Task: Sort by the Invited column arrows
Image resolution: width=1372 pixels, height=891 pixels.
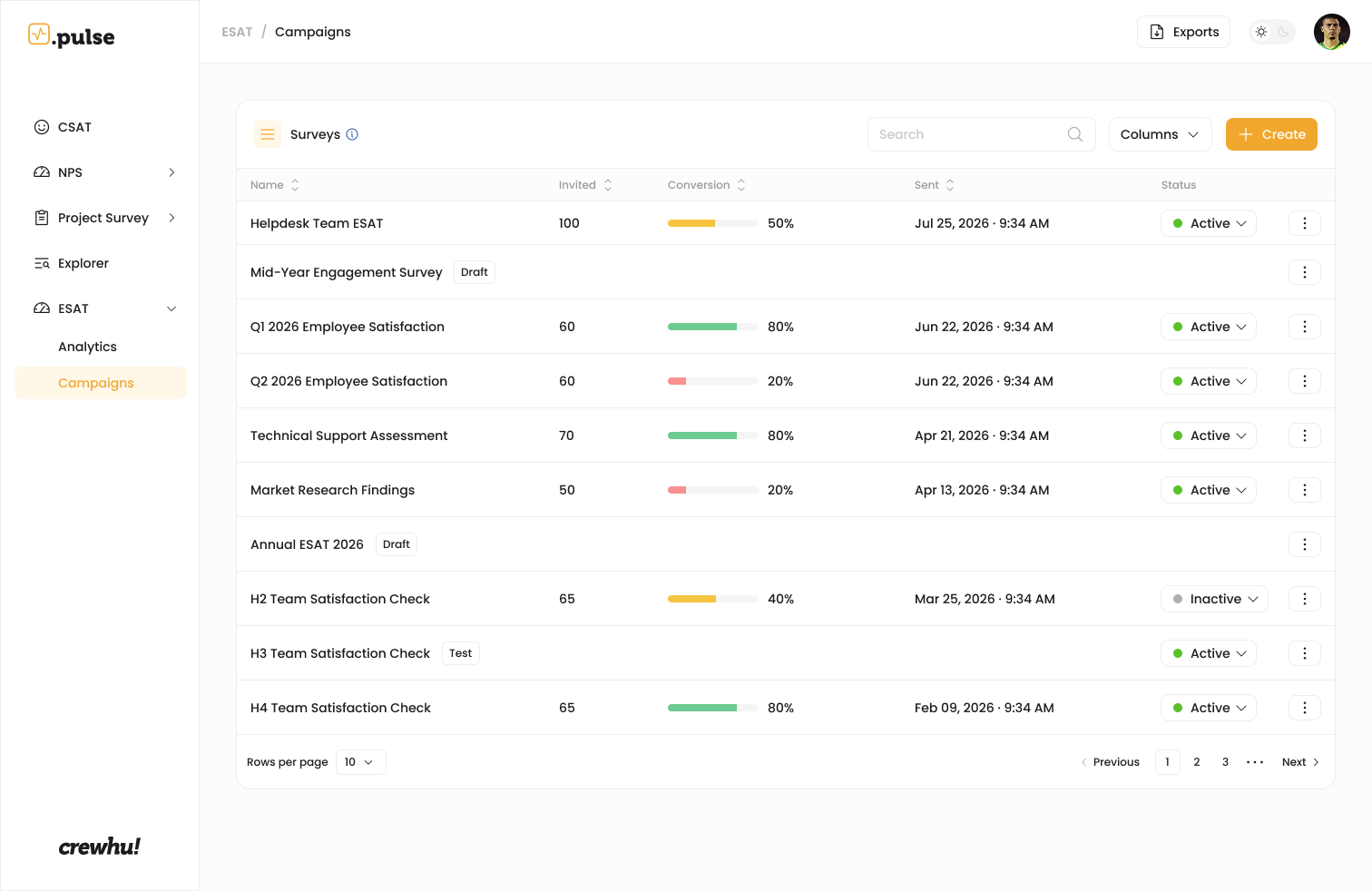Action: click(x=608, y=185)
